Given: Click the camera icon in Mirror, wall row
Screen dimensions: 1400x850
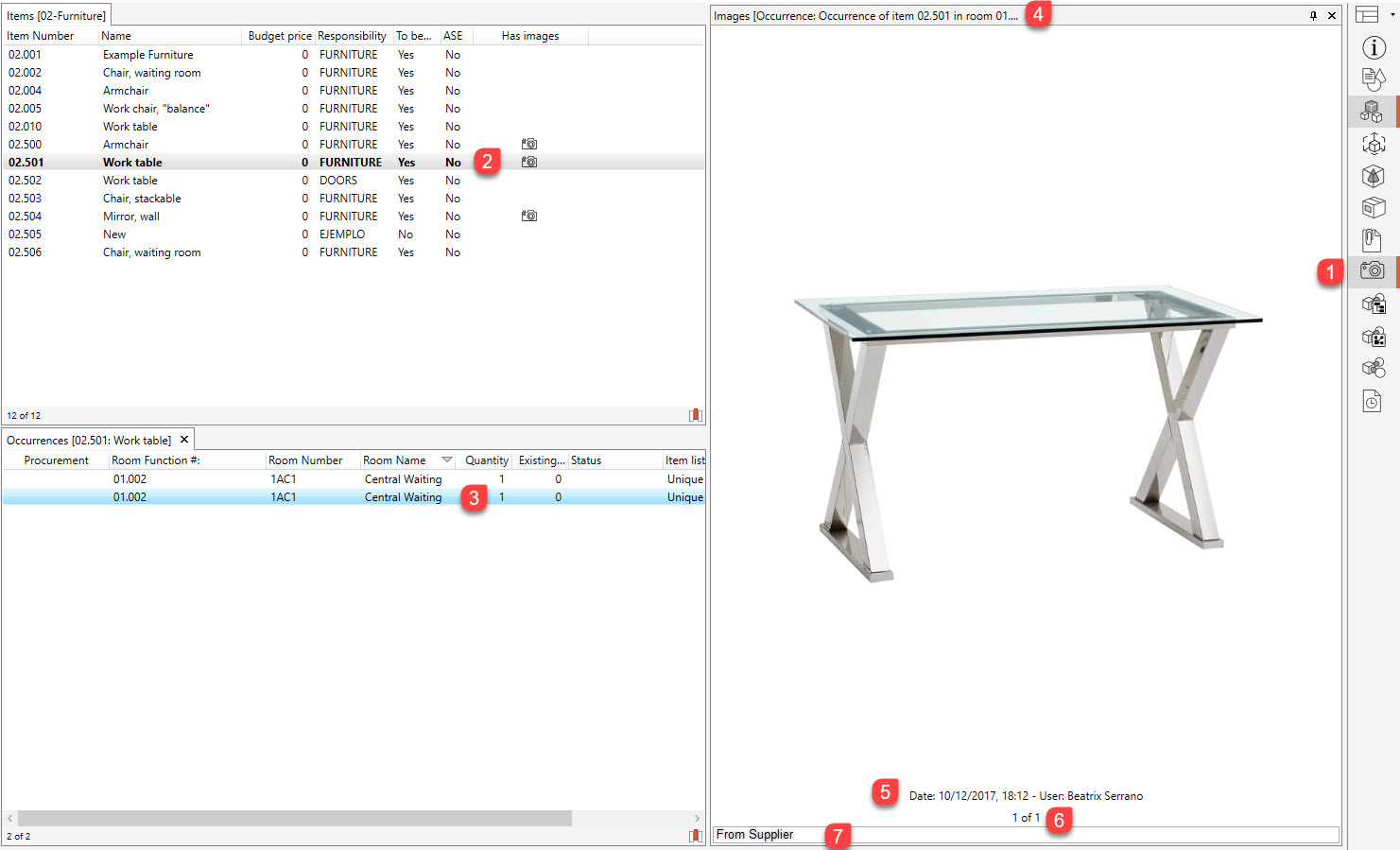Looking at the screenshot, I should coord(529,217).
